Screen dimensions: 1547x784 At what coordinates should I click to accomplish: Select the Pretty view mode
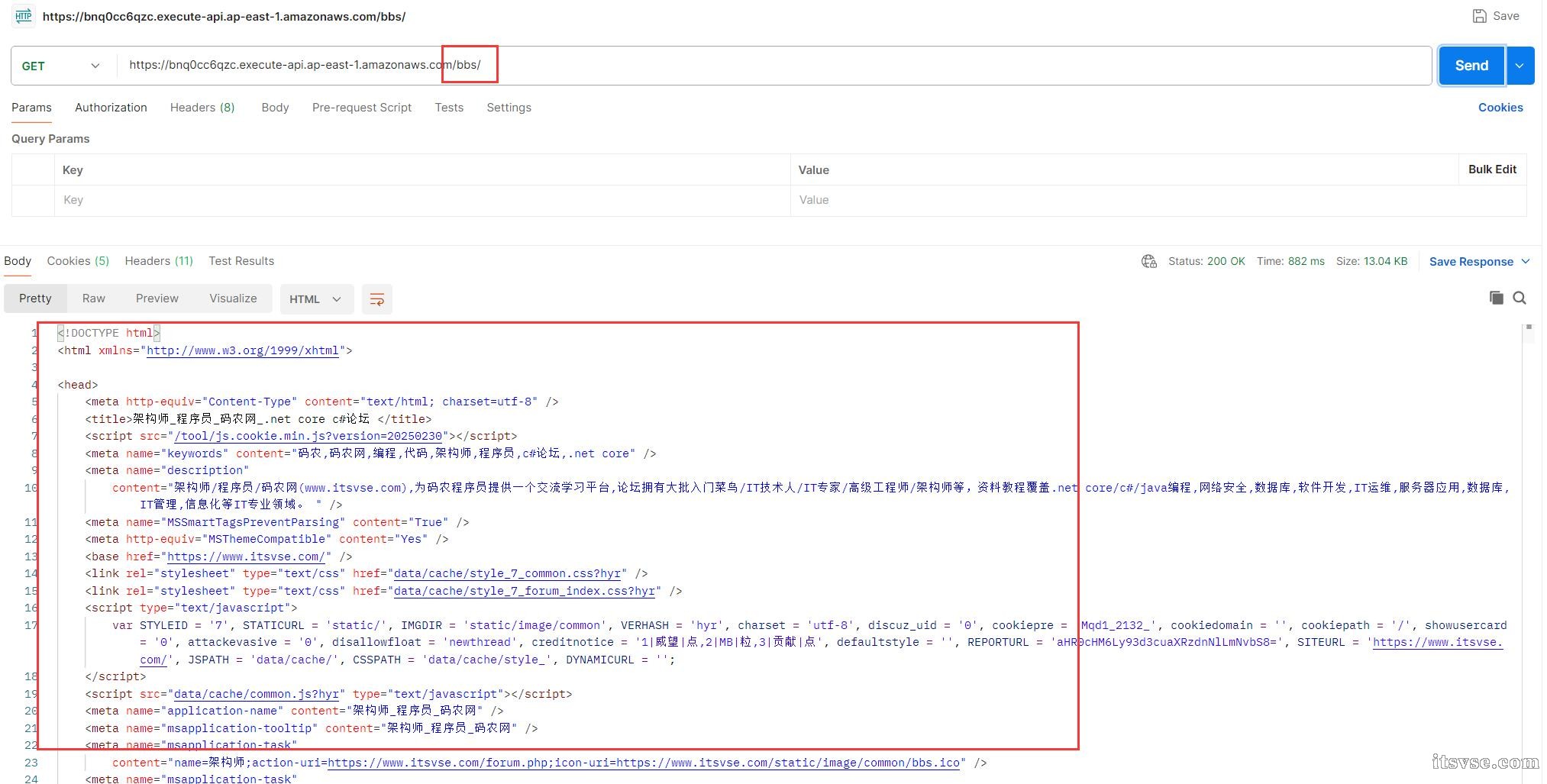pos(35,298)
